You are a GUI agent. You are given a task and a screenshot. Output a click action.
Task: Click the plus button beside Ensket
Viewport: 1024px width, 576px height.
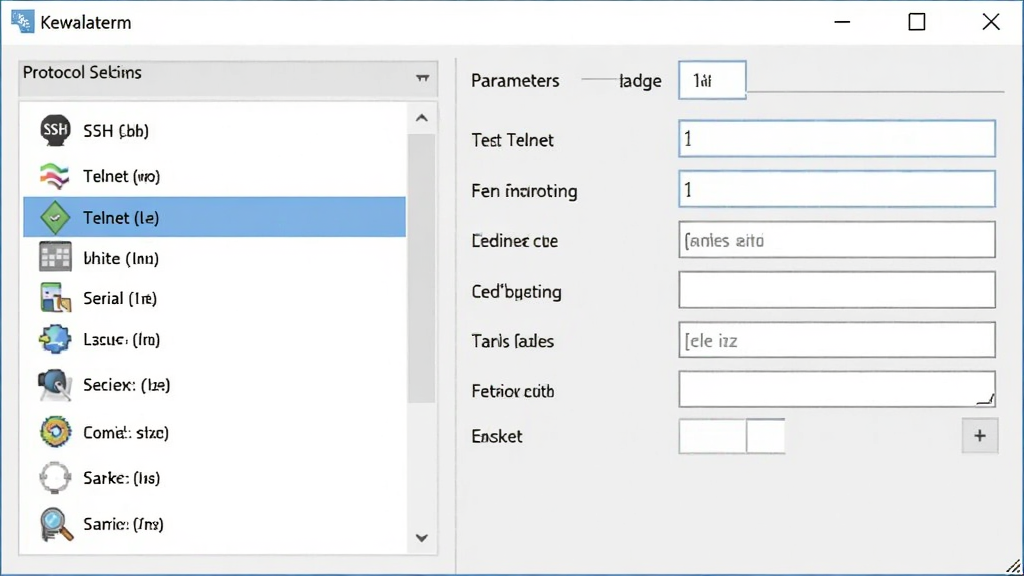point(980,436)
